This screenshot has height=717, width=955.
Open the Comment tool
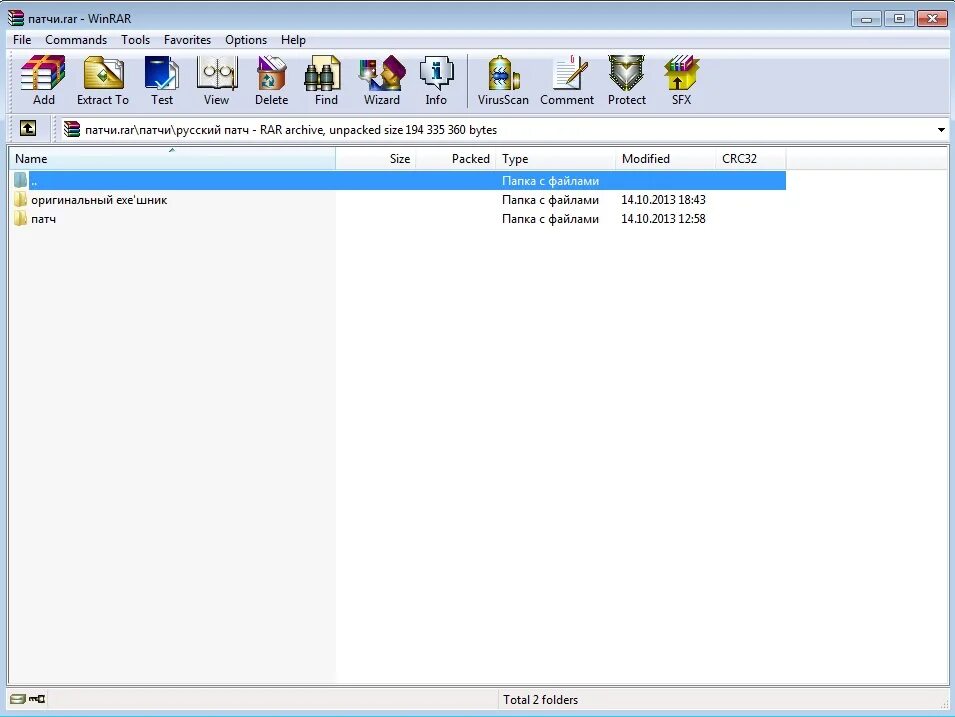pos(567,80)
